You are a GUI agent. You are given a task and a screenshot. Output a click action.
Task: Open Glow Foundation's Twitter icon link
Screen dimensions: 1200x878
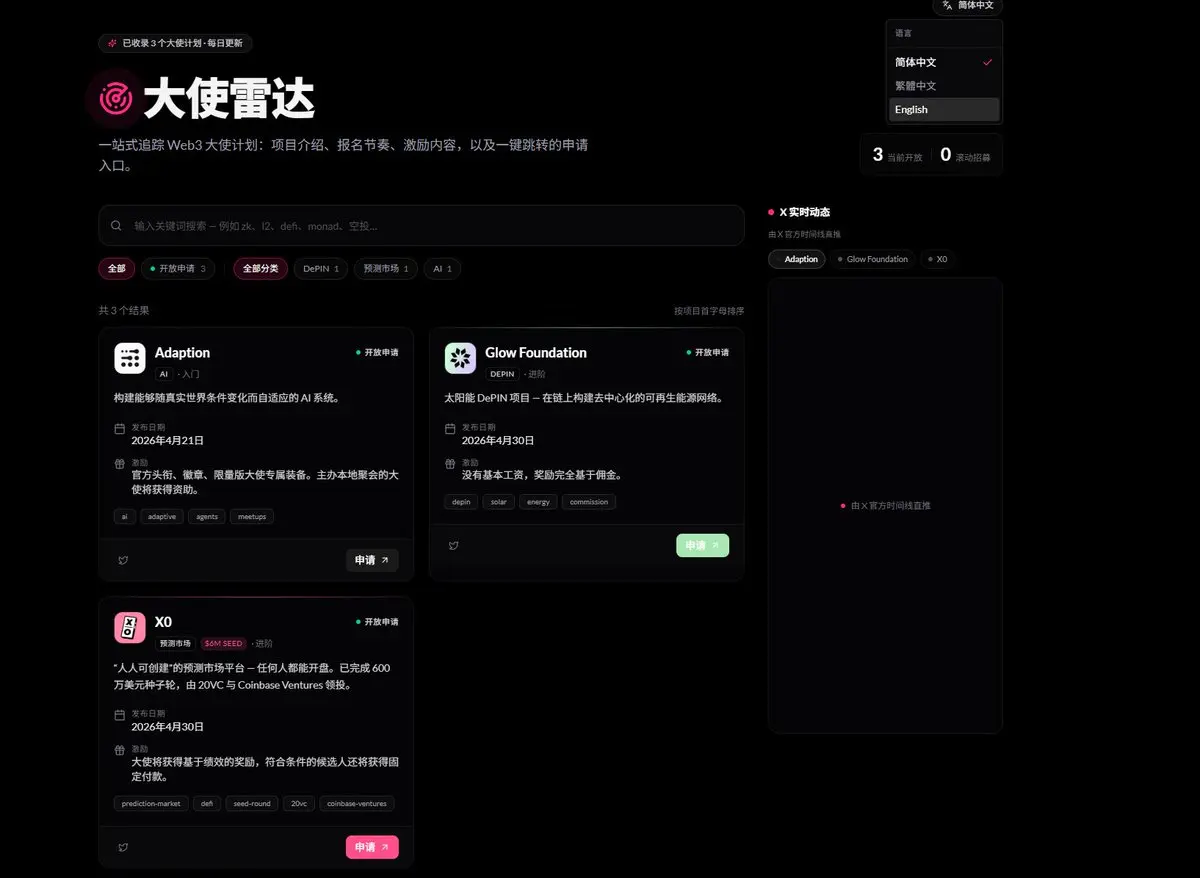click(x=453, y=545)
